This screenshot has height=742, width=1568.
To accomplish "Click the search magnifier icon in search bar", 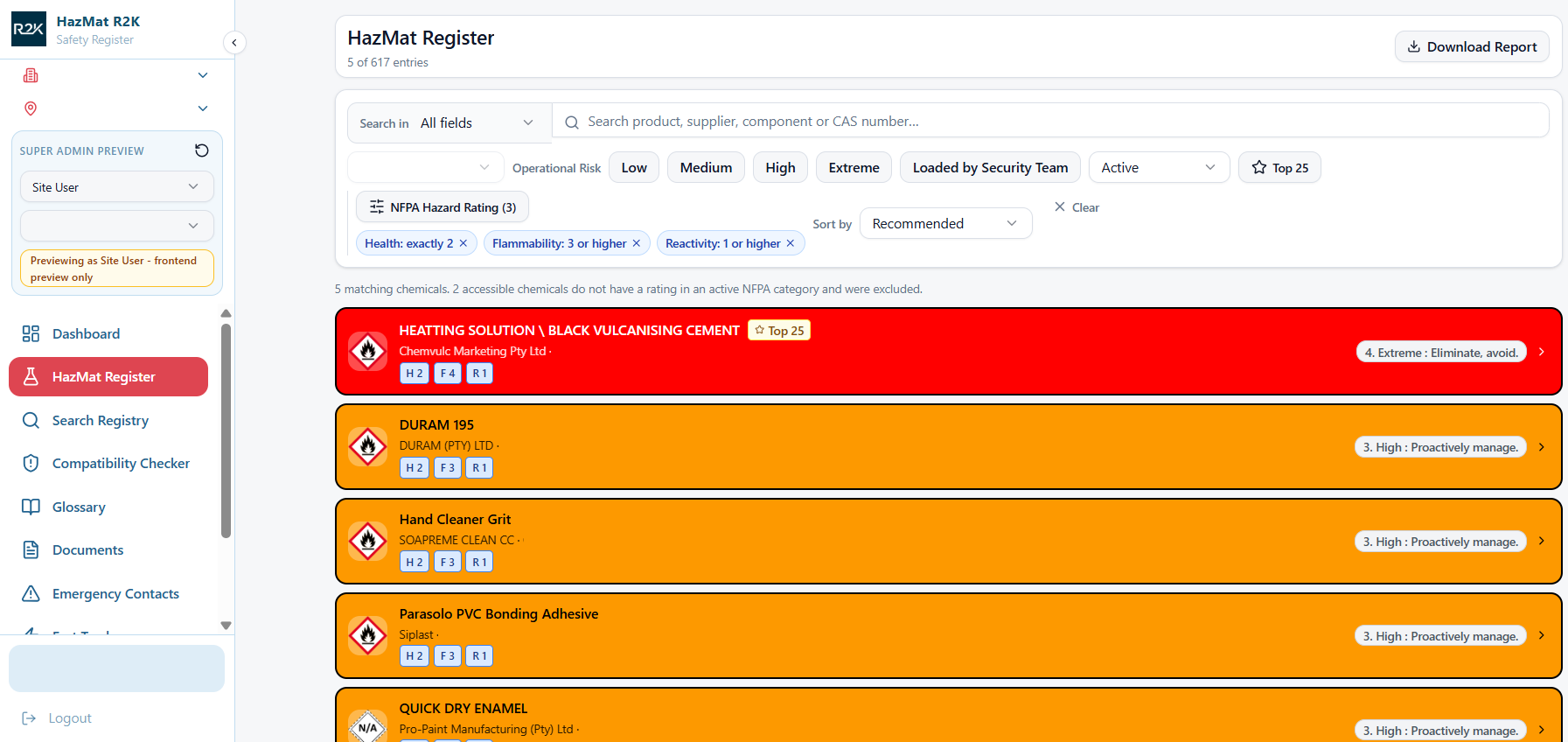I will click(572, 122).
